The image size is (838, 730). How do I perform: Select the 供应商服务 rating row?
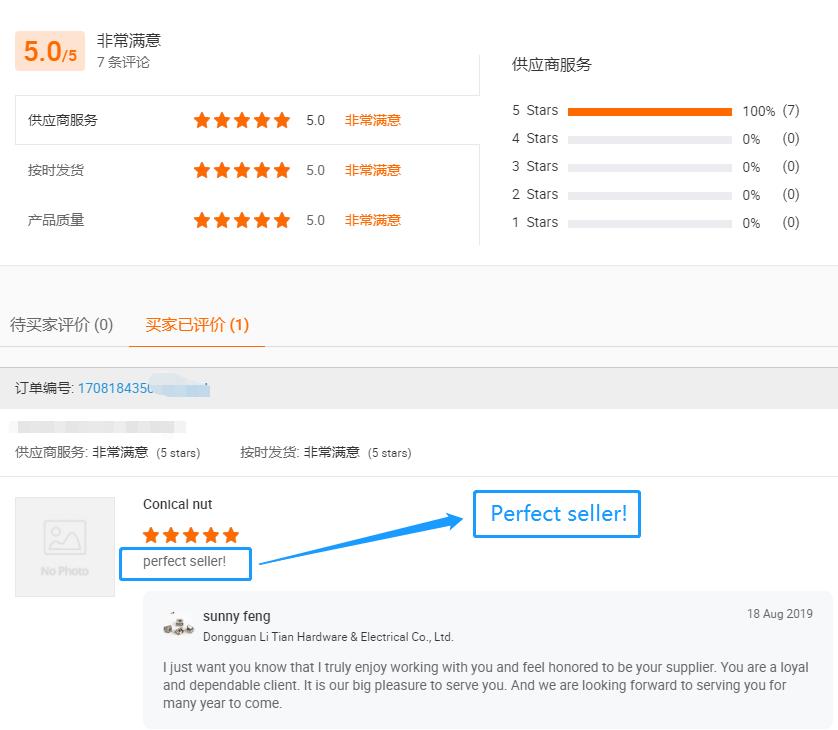tap(247, 120)
